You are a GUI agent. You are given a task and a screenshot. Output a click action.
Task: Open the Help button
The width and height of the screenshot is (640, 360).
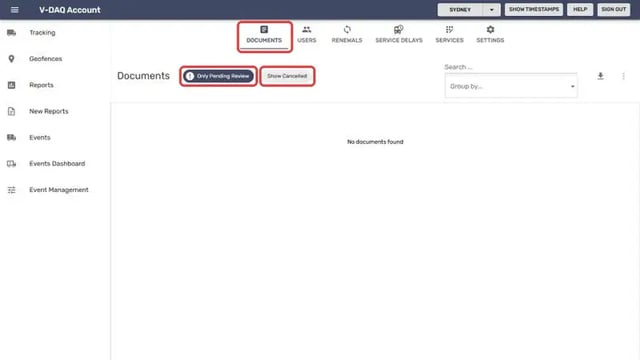point(580,9)
